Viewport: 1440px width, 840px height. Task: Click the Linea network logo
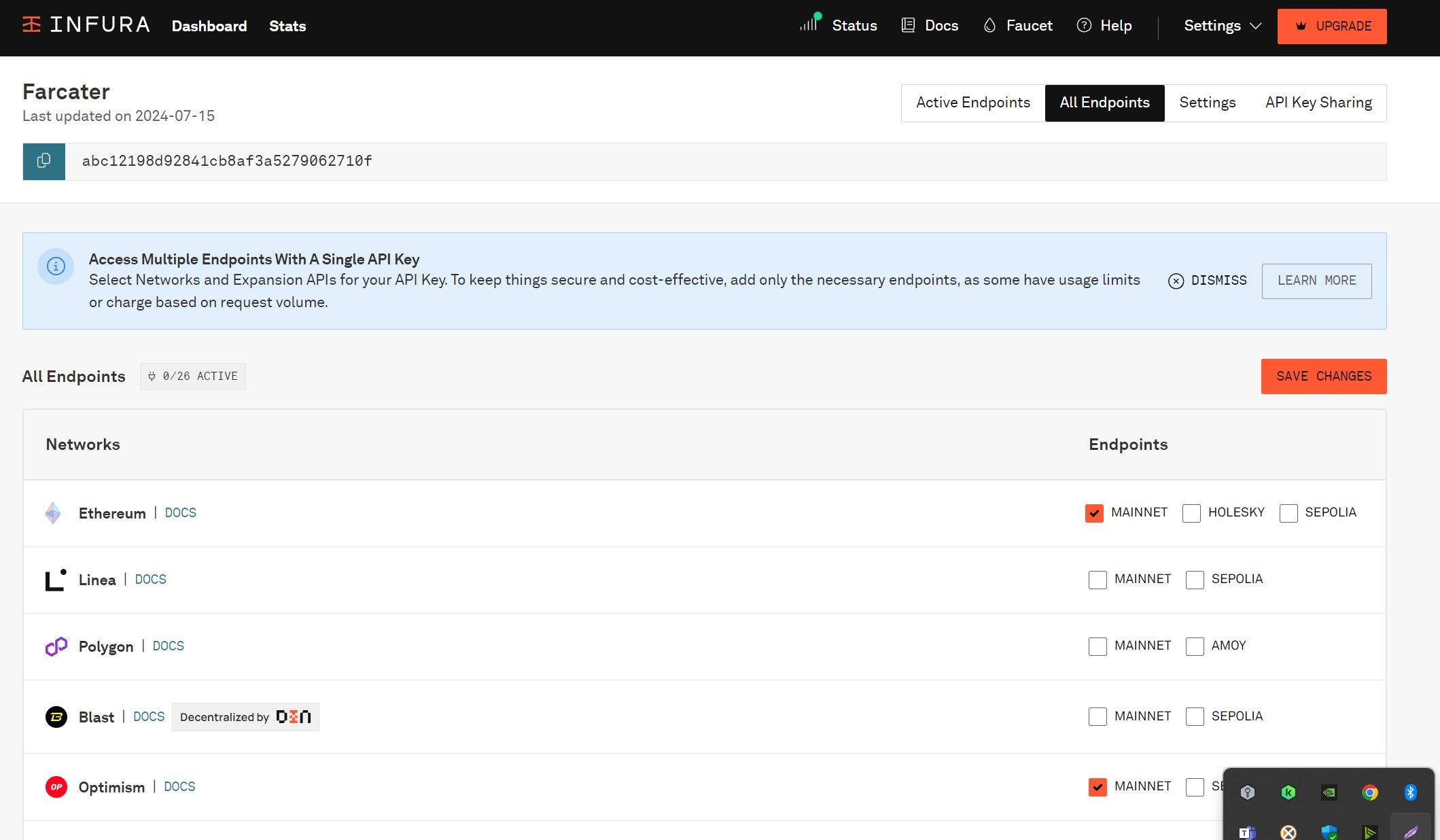click(56, 580)
